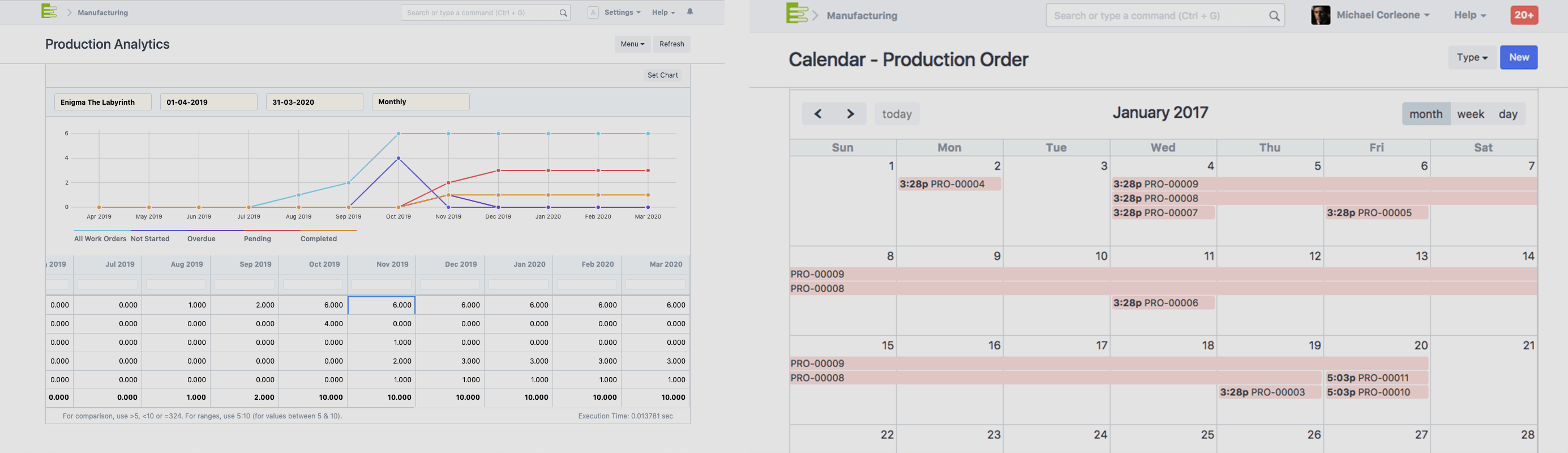Go to previous month with left arrow
The height and width of the screenshot is (453, 1568).
pos(817,114)
